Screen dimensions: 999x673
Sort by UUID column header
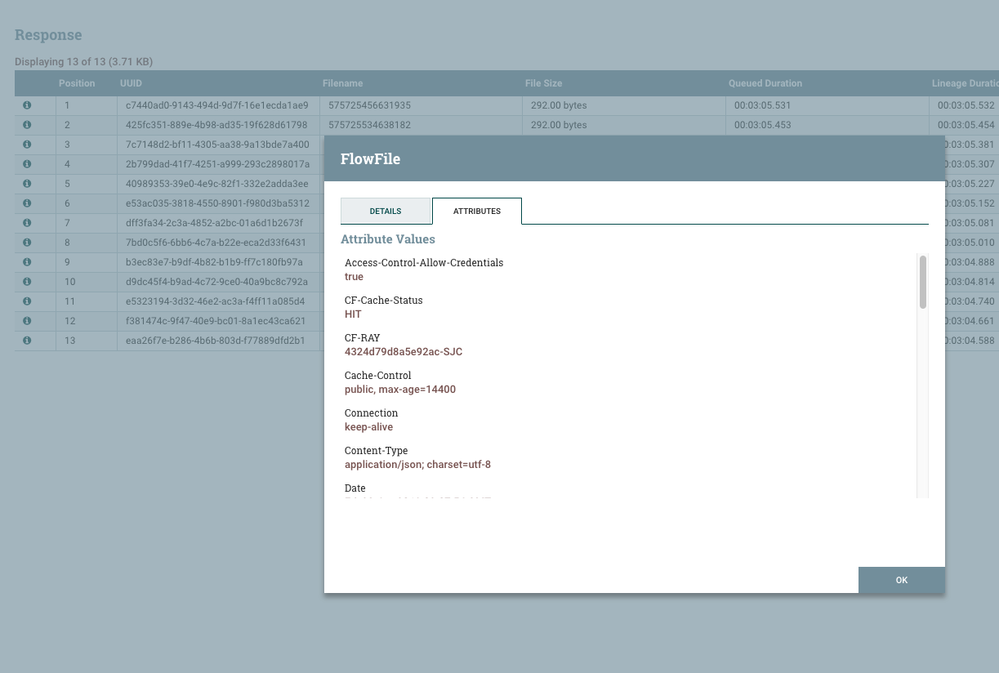pyautogui.click(x=131, y=83)
